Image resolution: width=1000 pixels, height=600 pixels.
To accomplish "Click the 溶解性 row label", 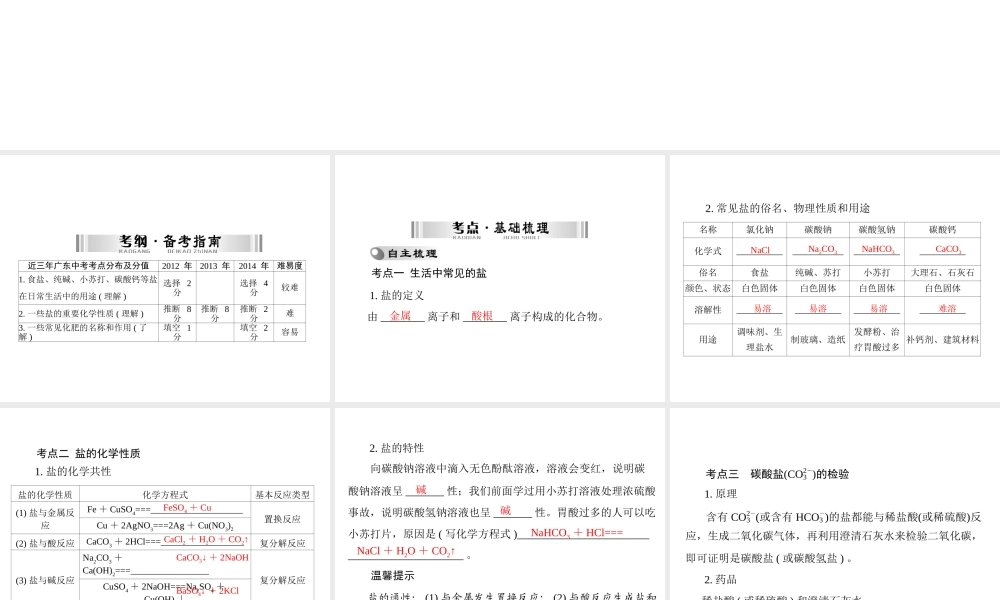I will [708, 310].
